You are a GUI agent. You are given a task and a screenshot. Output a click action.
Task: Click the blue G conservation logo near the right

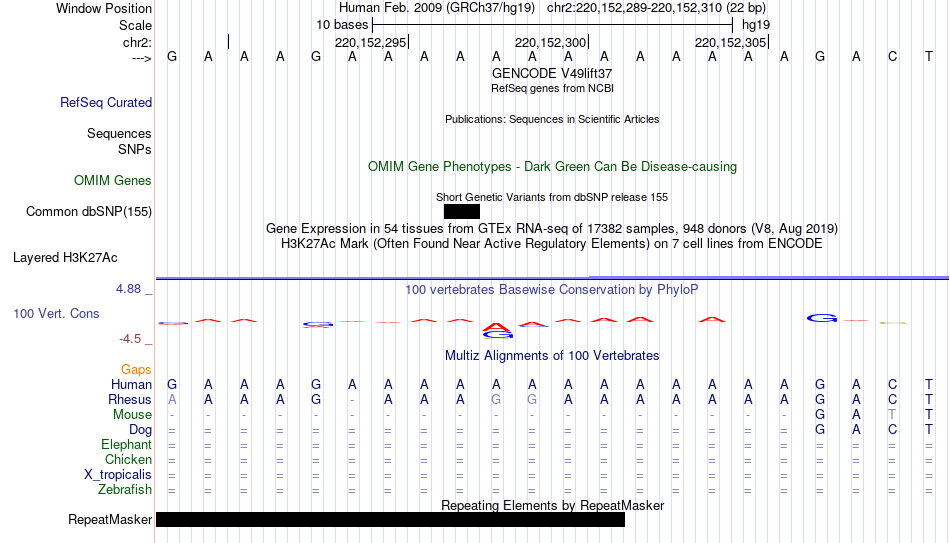coord(822,318)
